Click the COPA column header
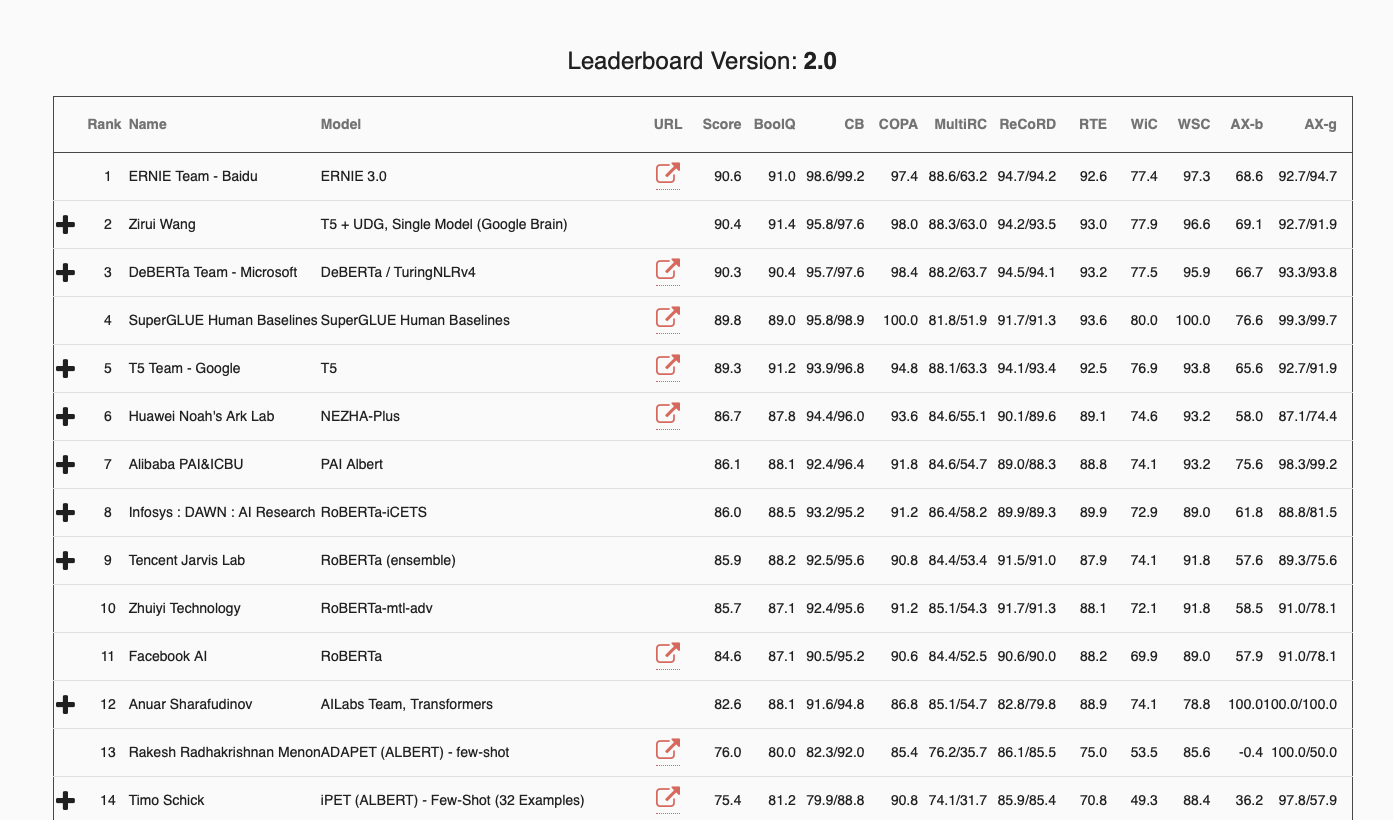 [898, 125]
